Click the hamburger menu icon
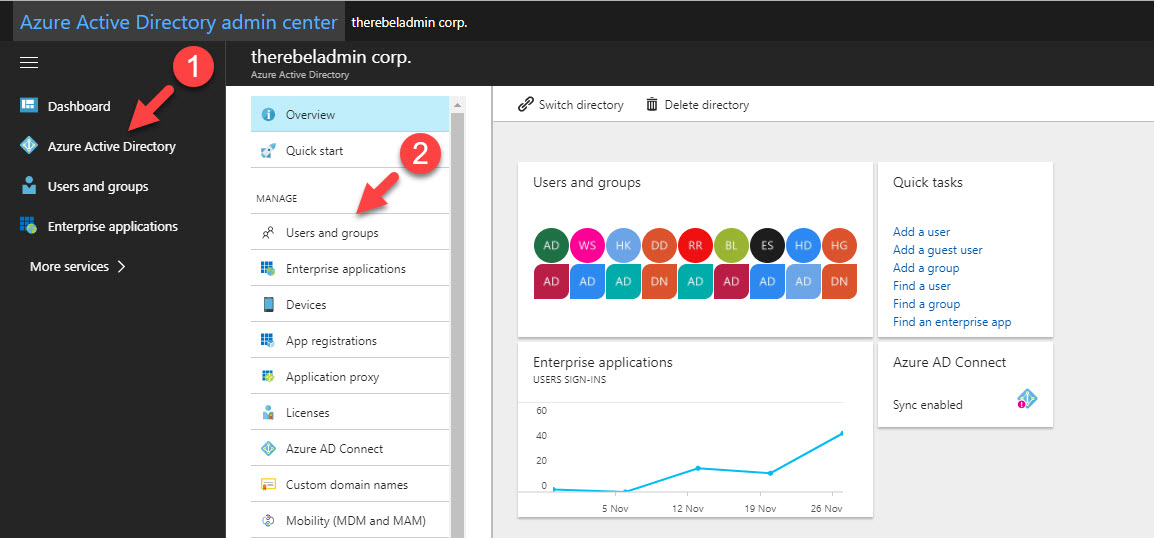Viewport: 1154px width, 538px height. point(29,63)
